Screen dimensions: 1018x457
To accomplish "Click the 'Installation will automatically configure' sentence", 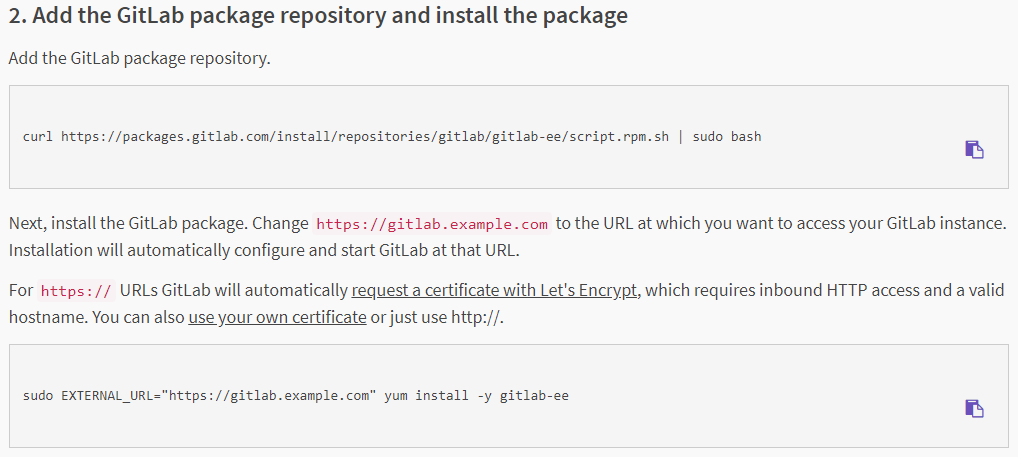I will (200, 248).
